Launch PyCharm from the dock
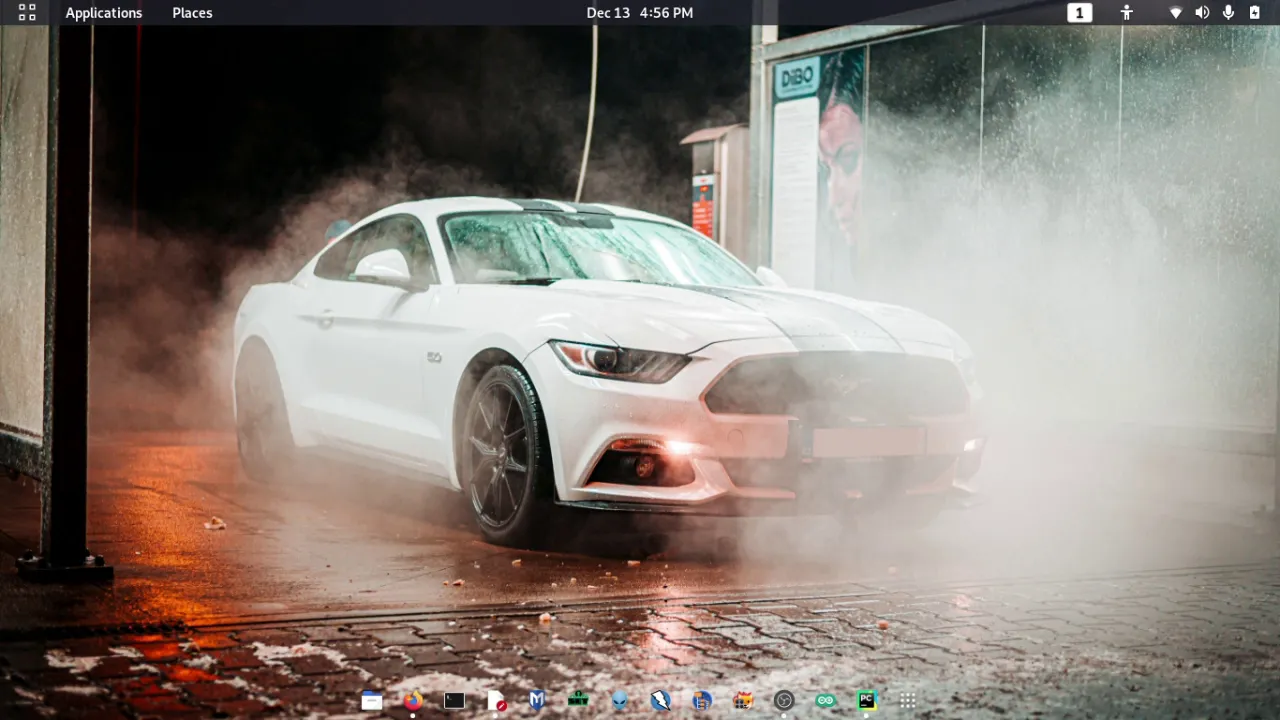Image resolution: width=1280 pixels, height=720 pixels. point(867,701)
